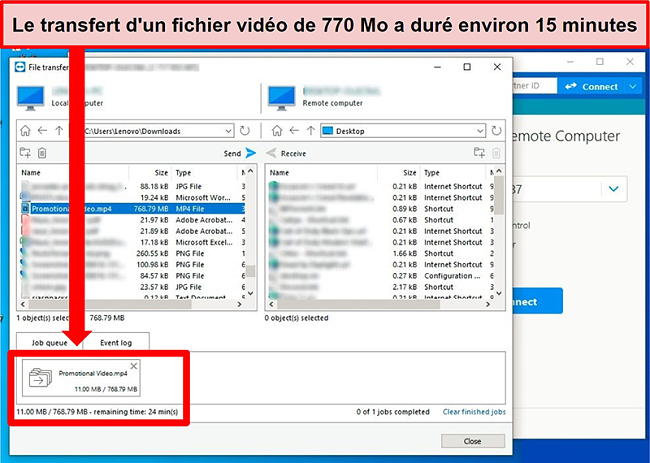The image size is (650, 463).
Task: Click the TeamViewer logo in File transfer title bar
Action: pyautogui.click(x=20, y=67)
